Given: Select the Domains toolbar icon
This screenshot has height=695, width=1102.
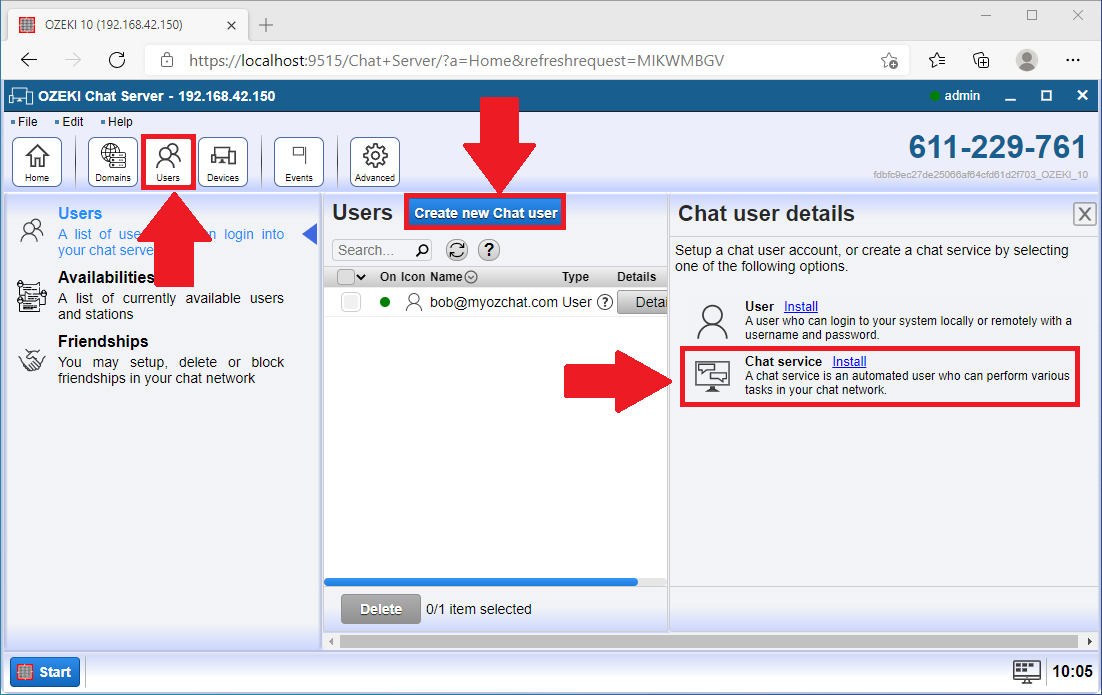Looking at the screenshot, I should (112, 160).
